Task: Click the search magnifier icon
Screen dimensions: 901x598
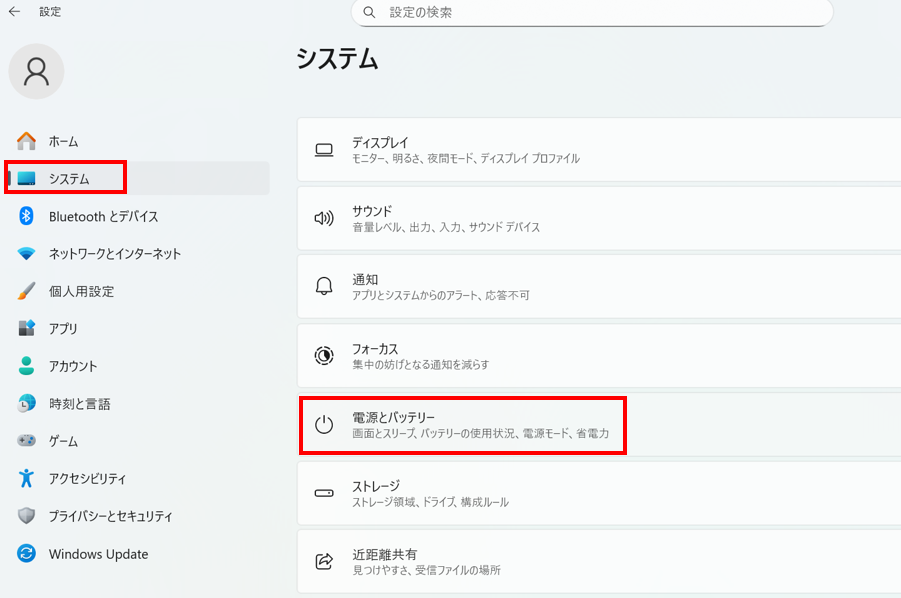Action: click(x=369, y=13)
